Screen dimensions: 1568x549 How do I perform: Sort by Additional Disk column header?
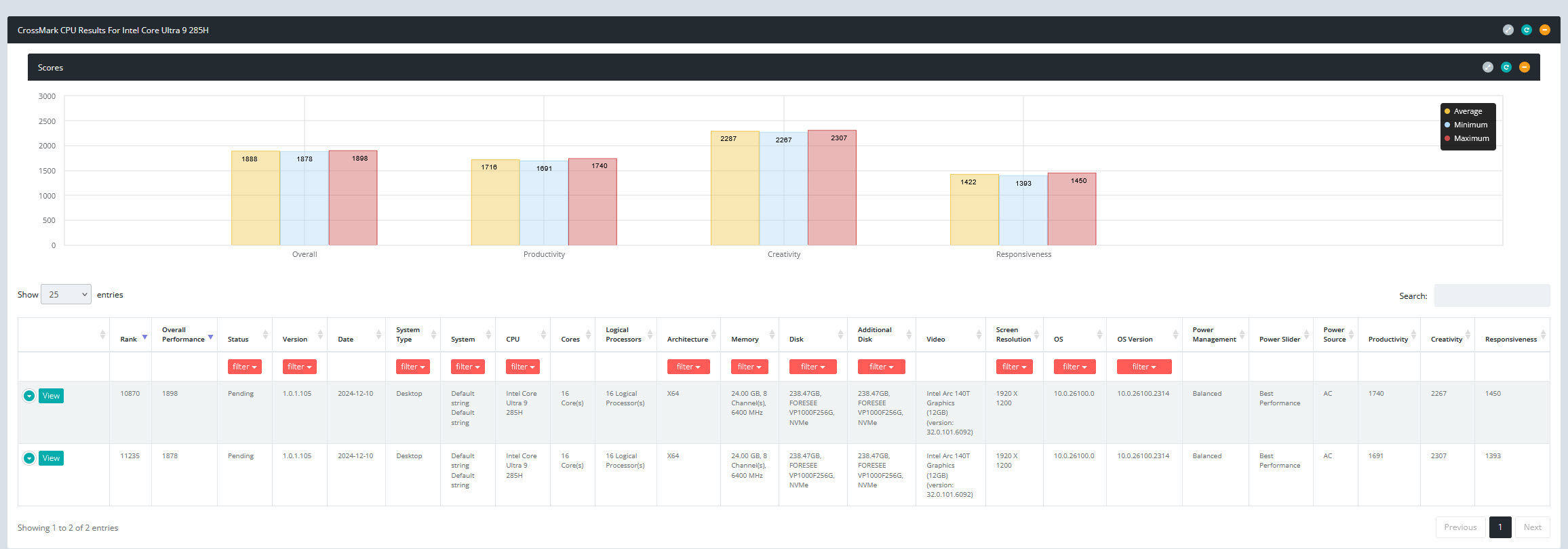(x=882, y=335)
